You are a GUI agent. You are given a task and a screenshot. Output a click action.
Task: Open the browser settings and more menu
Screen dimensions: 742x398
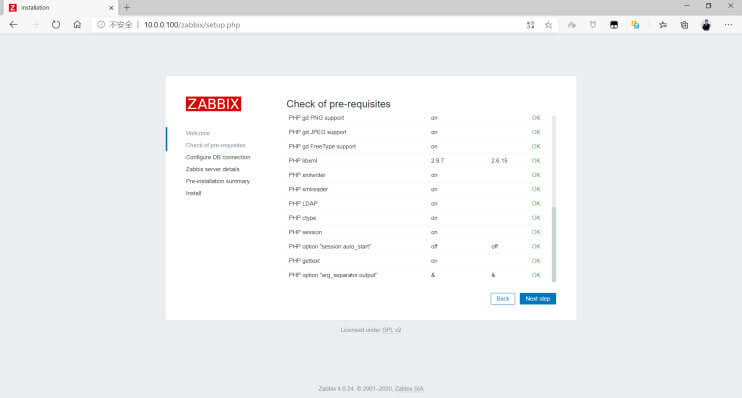728,25
